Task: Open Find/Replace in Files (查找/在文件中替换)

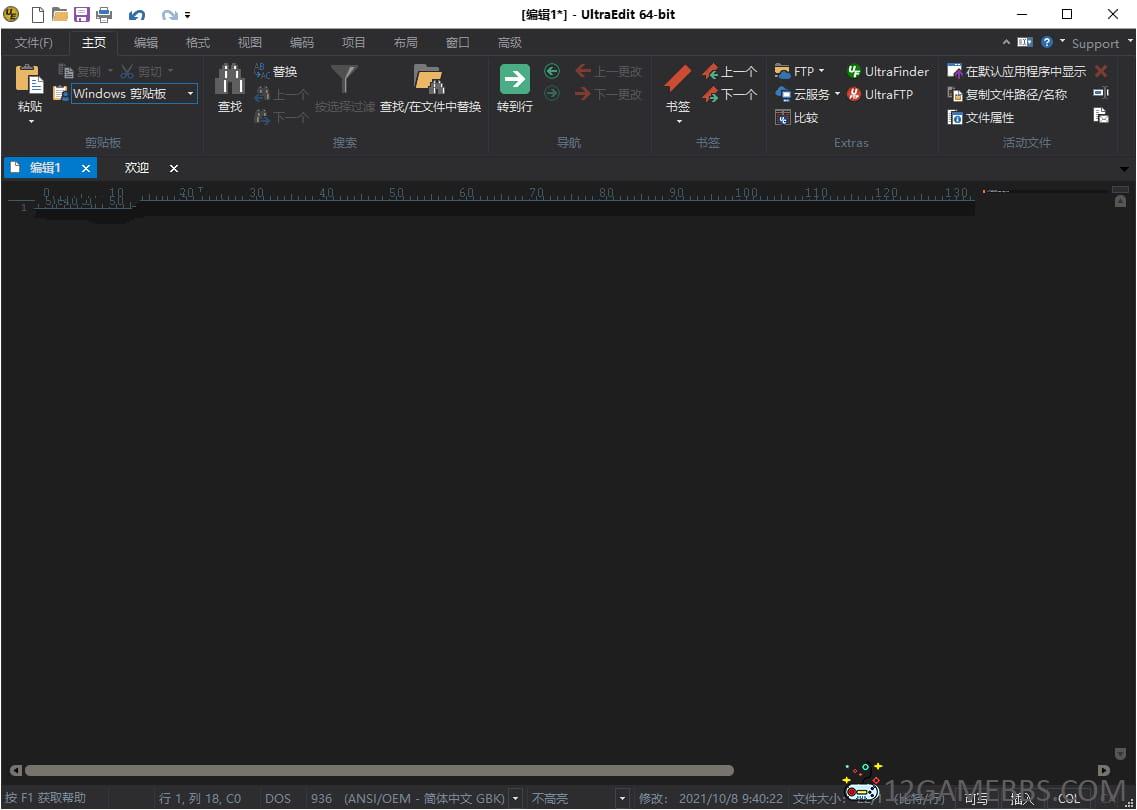Action: [x=430, y=80]
